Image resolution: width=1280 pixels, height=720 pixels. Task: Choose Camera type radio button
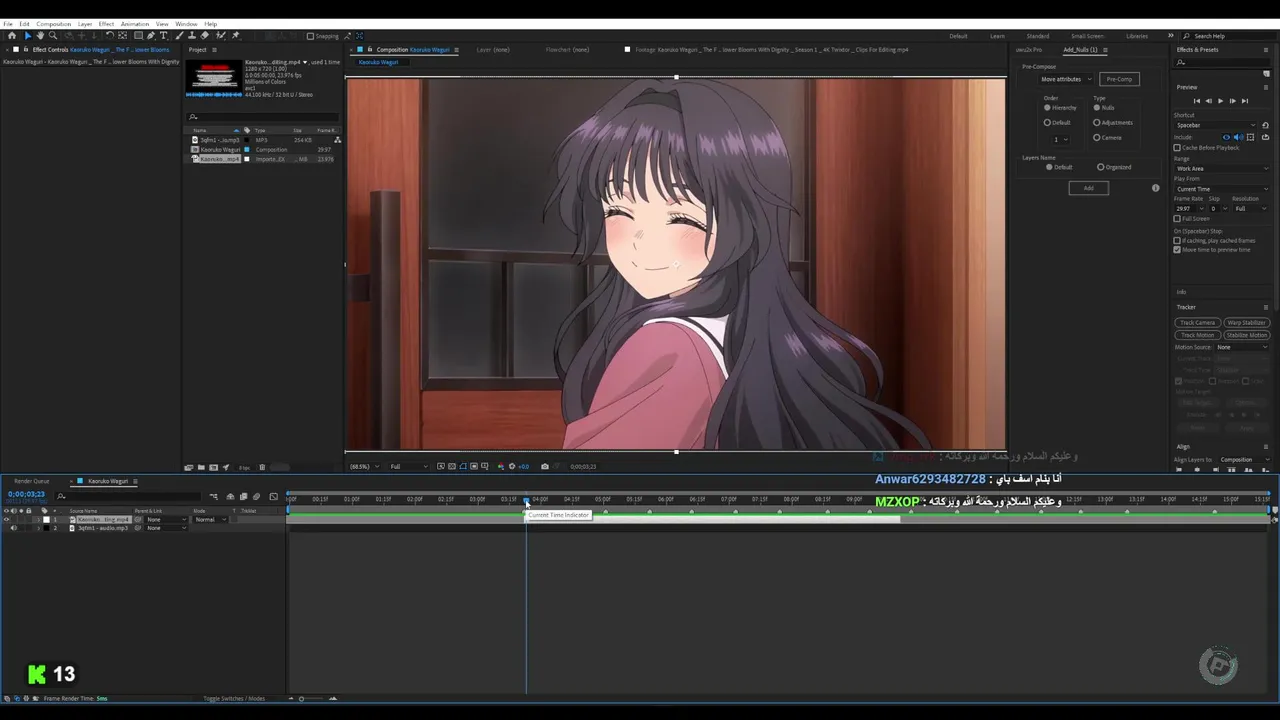(1097, 137)
